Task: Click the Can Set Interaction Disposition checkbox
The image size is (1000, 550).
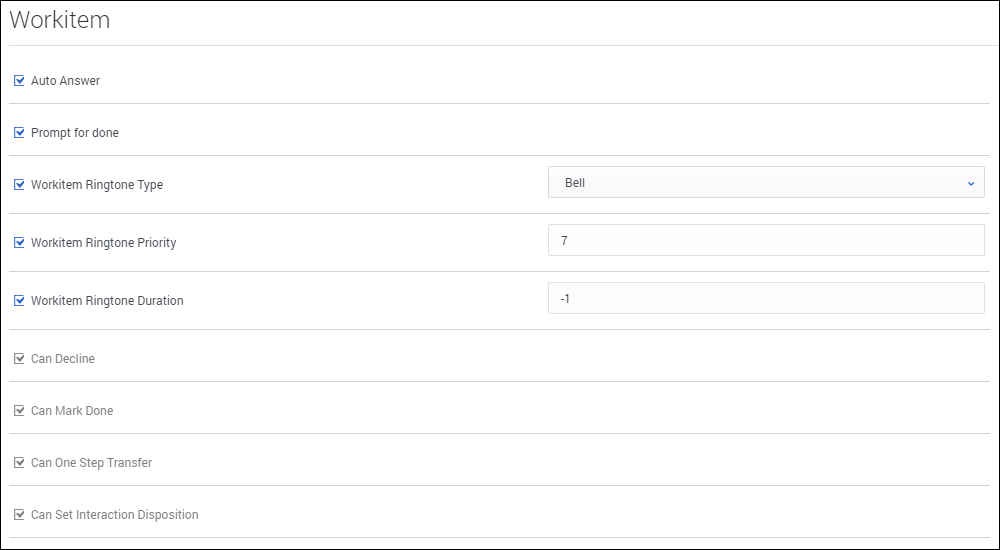Action: [x=19, y=515]
